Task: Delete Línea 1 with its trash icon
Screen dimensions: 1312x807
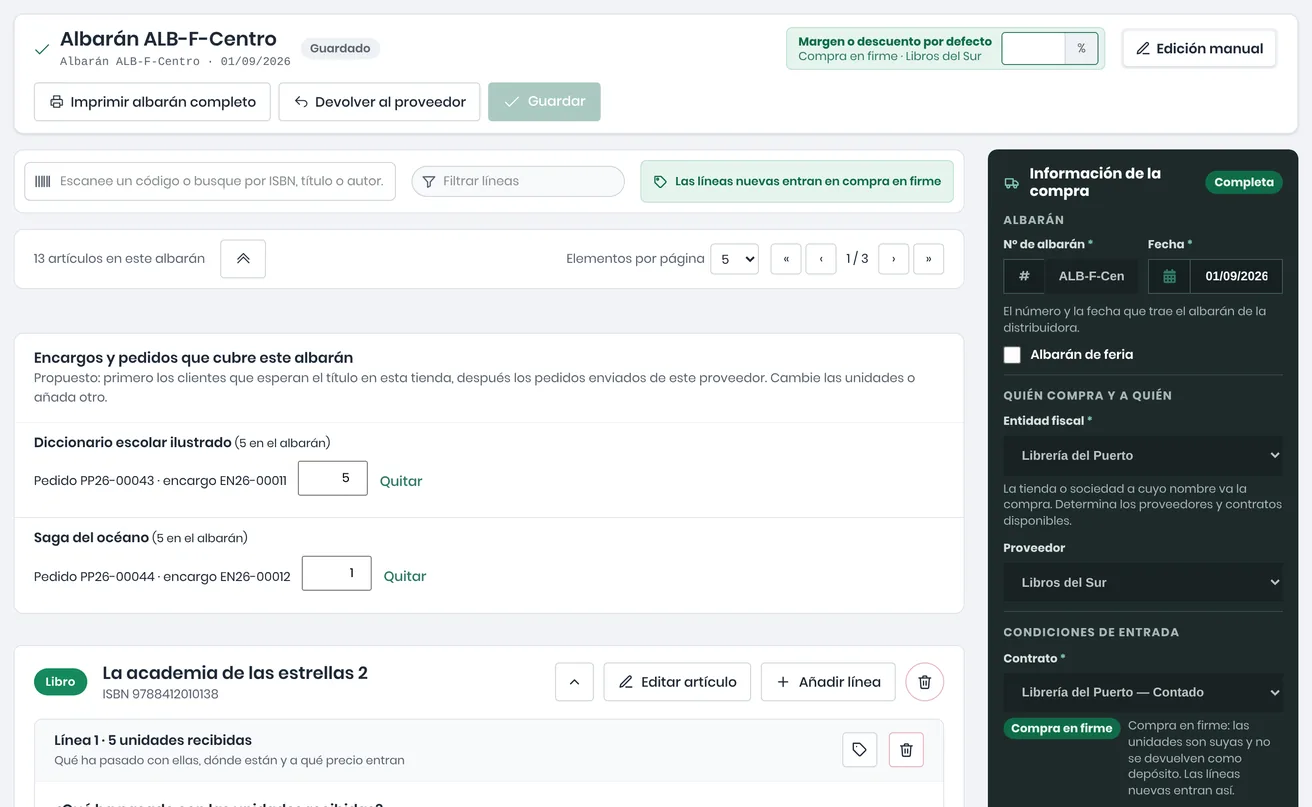Action: [906, 749]
